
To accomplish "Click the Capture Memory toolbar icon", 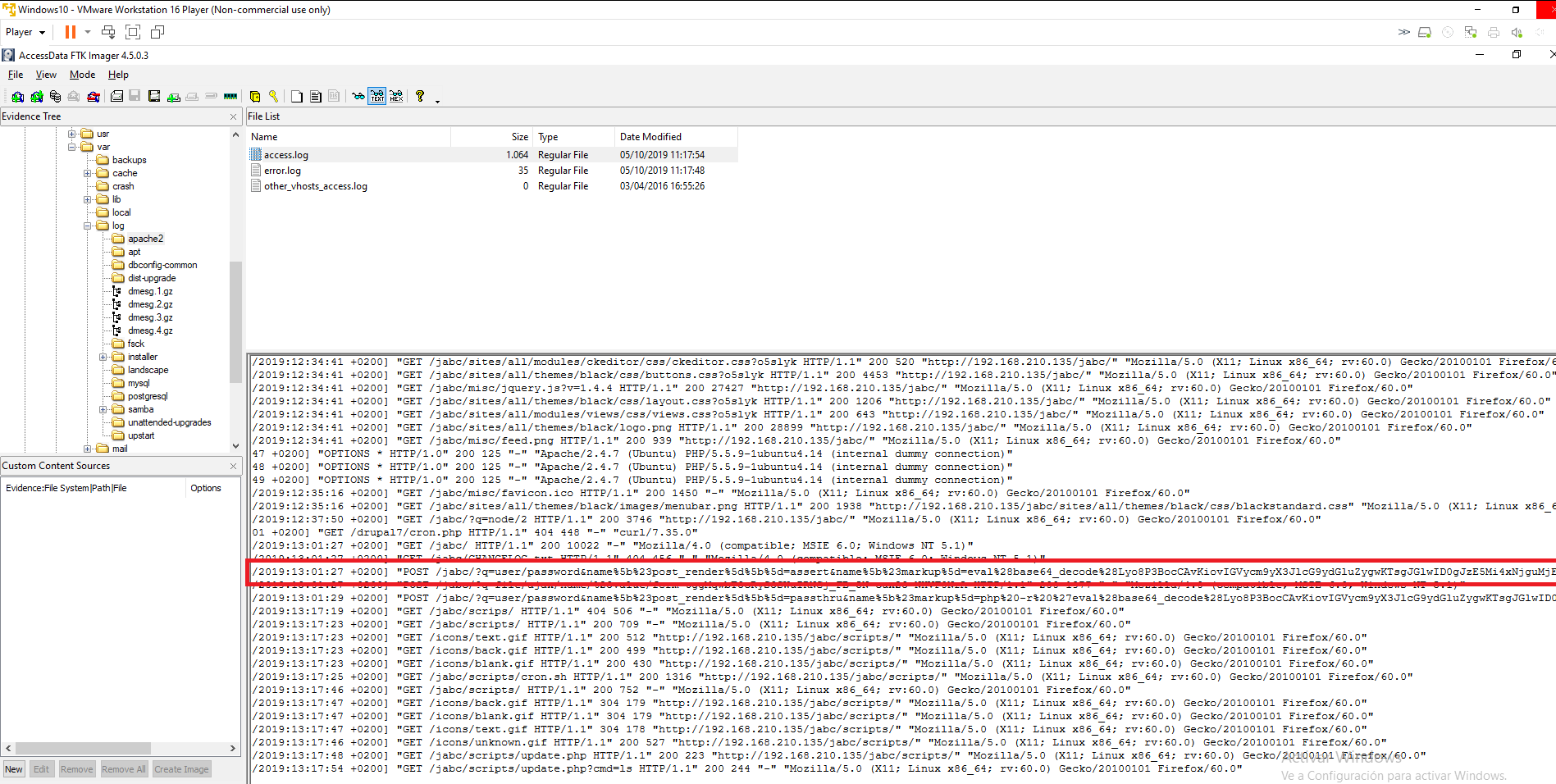I will [230, 97].
